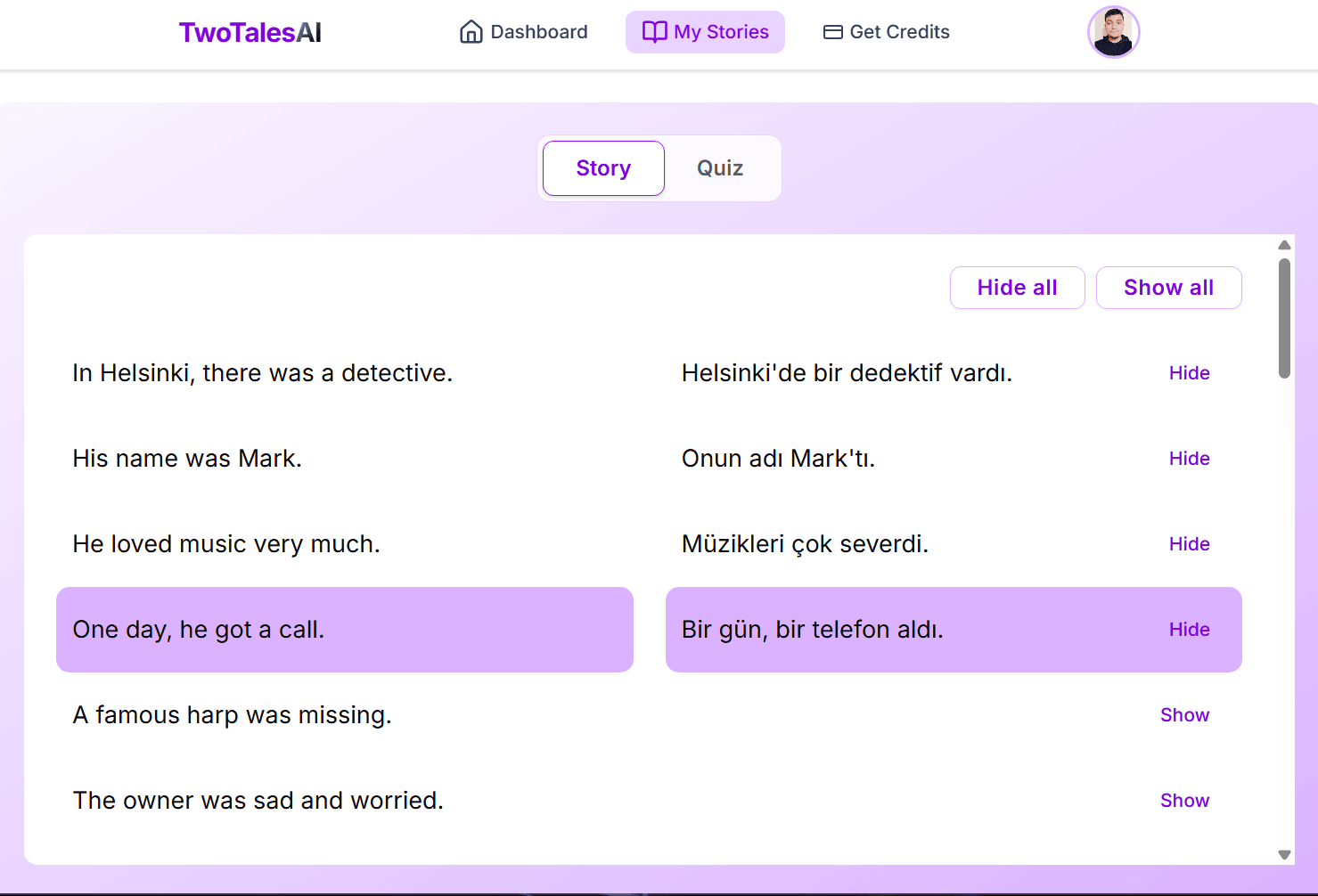Viewport: 1318px width, 896px height.
Task: Click the credit card icon by Get Credits
Action: pyautogui.click(x=832, y=31)
